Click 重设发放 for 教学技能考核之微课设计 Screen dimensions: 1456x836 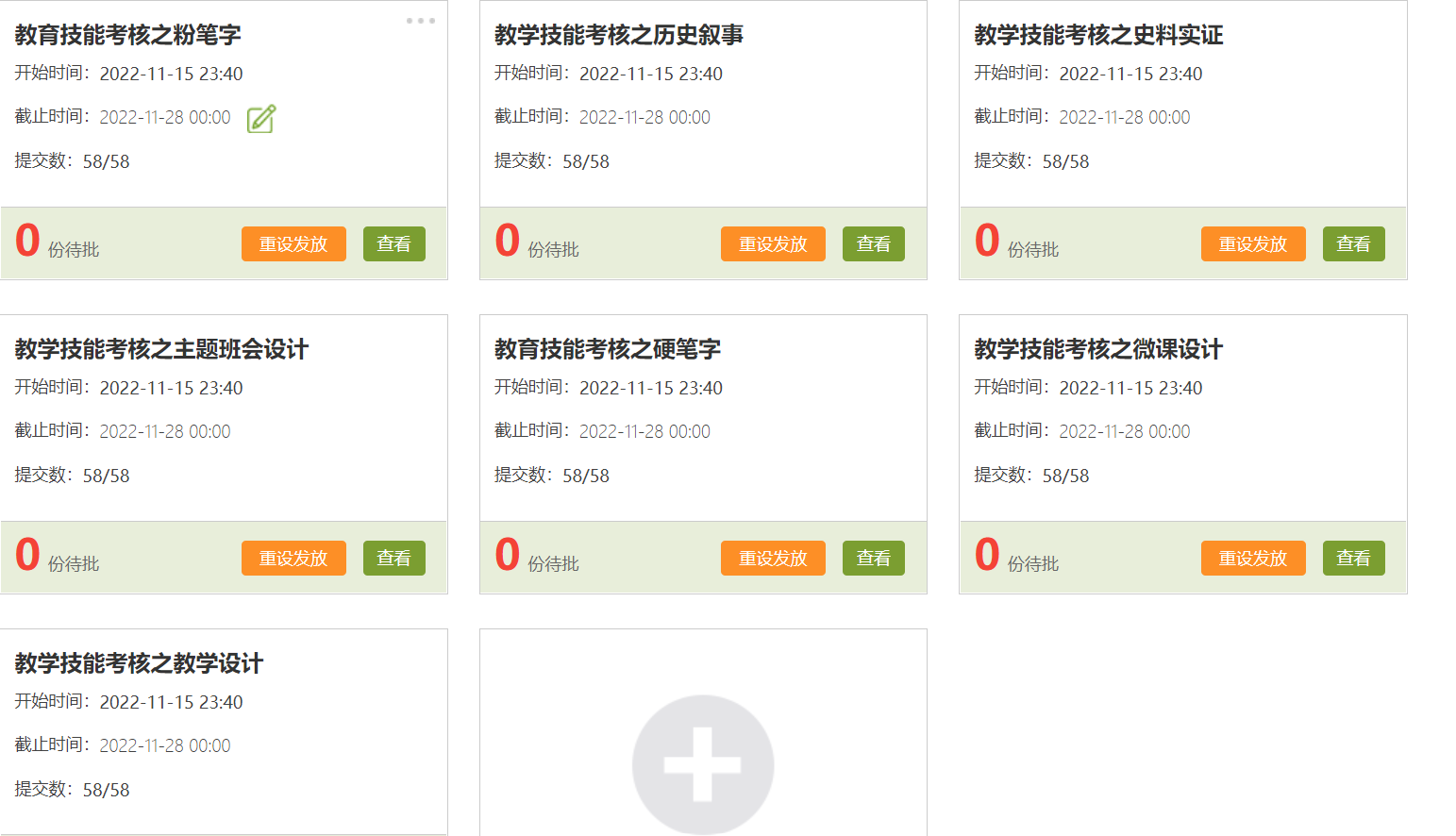(1252, 559)
